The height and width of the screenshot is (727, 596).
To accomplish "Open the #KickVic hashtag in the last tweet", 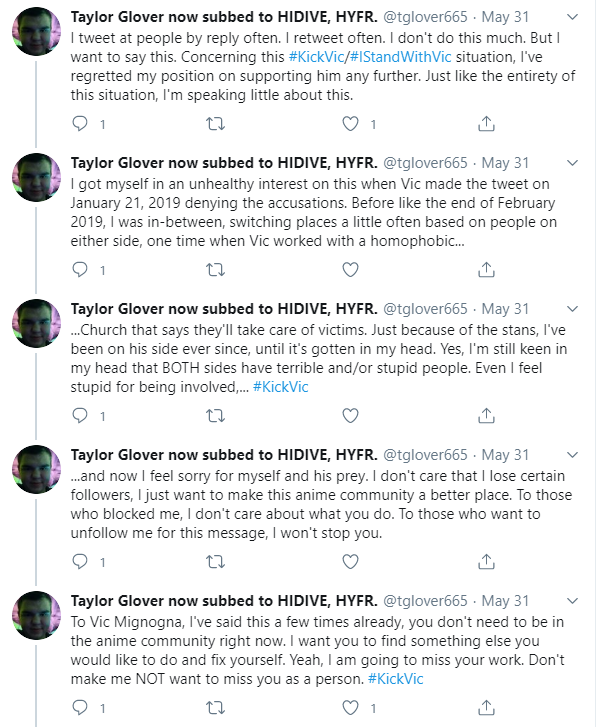I will pos(396,679).
